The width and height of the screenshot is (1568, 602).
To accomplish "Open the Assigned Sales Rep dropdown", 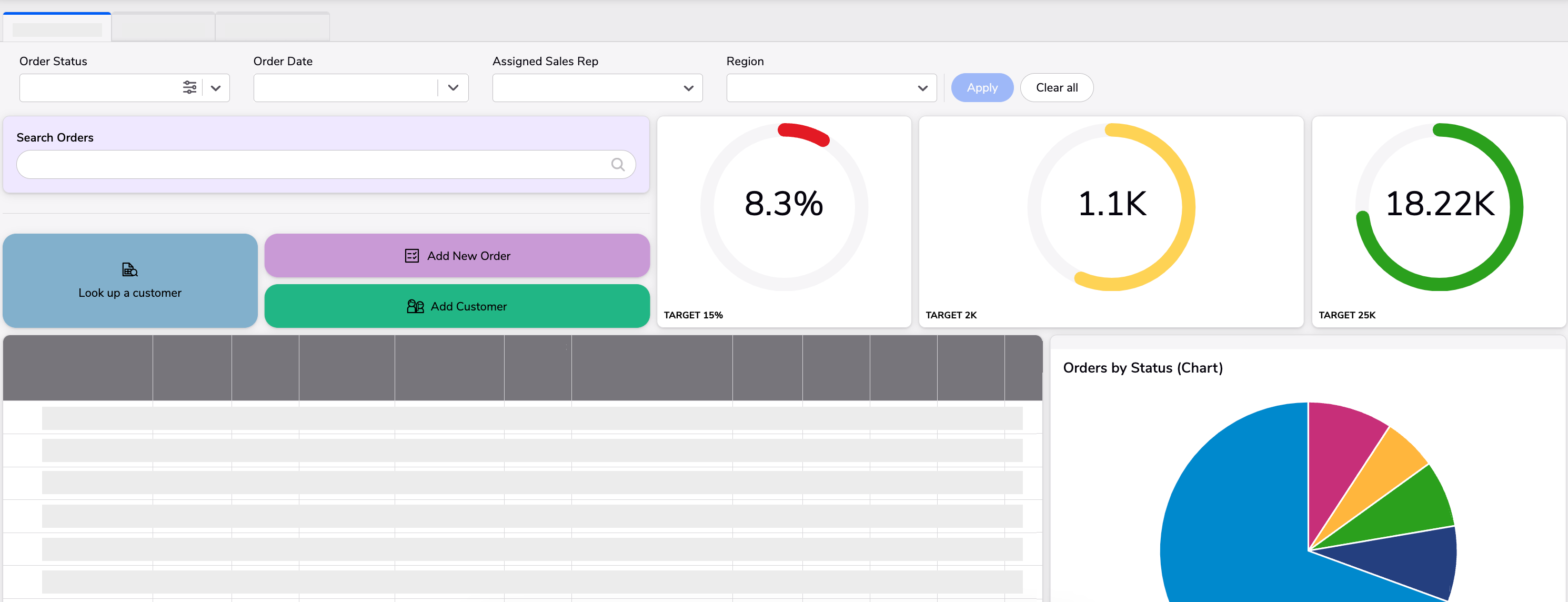I will click(x=597, y=88).
